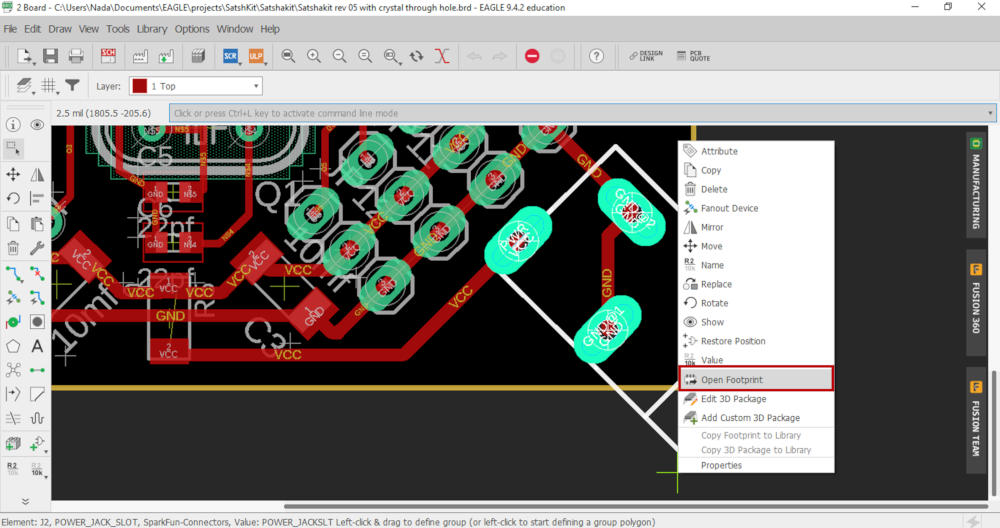Click the Print icon in toolbar
The image size is (1000, 528).
[x=76, y=56]
